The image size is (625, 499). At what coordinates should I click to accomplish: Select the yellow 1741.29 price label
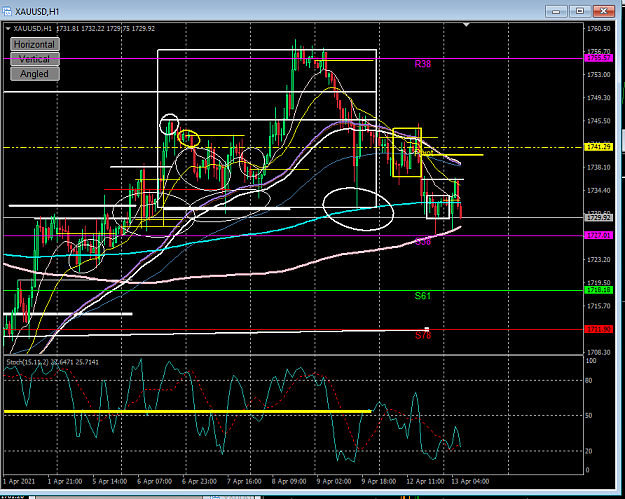599,147
